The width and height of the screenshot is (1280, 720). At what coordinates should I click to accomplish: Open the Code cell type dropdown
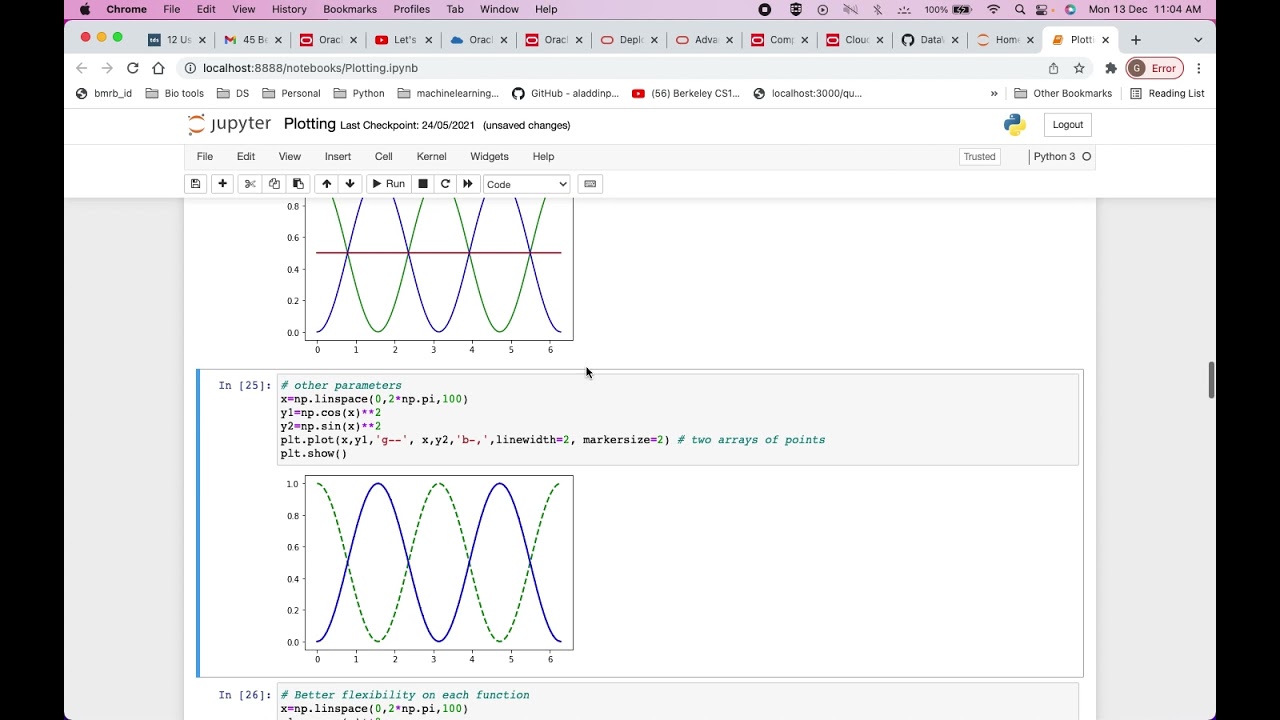coord(526,184)
